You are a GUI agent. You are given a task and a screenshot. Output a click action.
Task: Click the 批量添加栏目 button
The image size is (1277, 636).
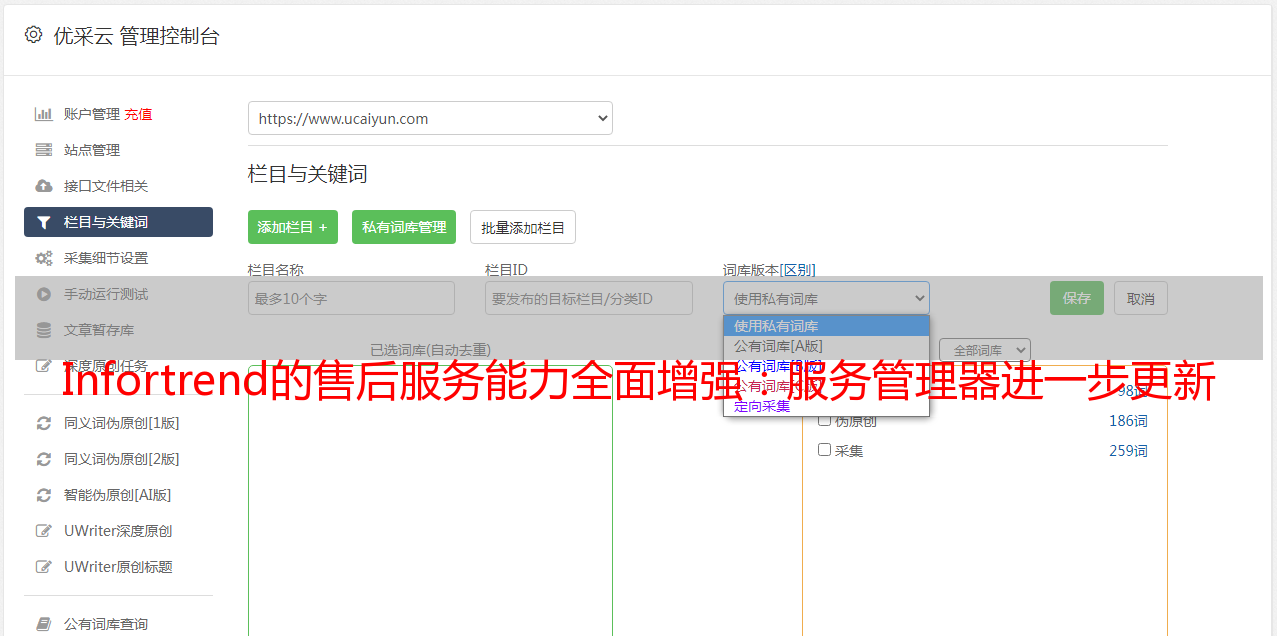[523, 227]
